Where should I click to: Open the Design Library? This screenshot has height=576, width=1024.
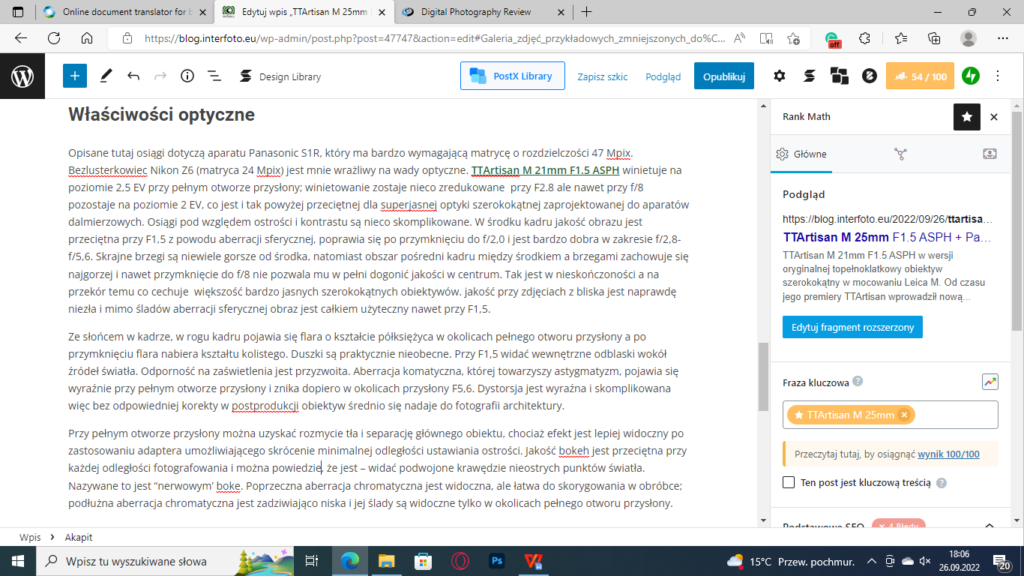click(x=280, y=76)
